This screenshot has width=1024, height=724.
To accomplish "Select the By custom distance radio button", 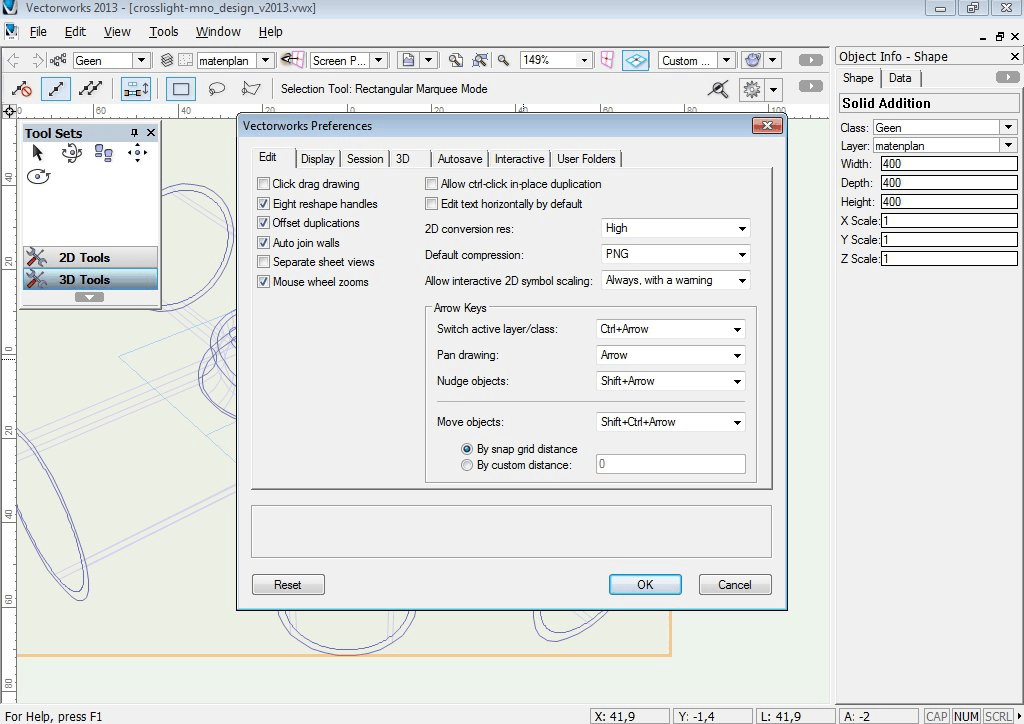I will [x=467, y=465].
